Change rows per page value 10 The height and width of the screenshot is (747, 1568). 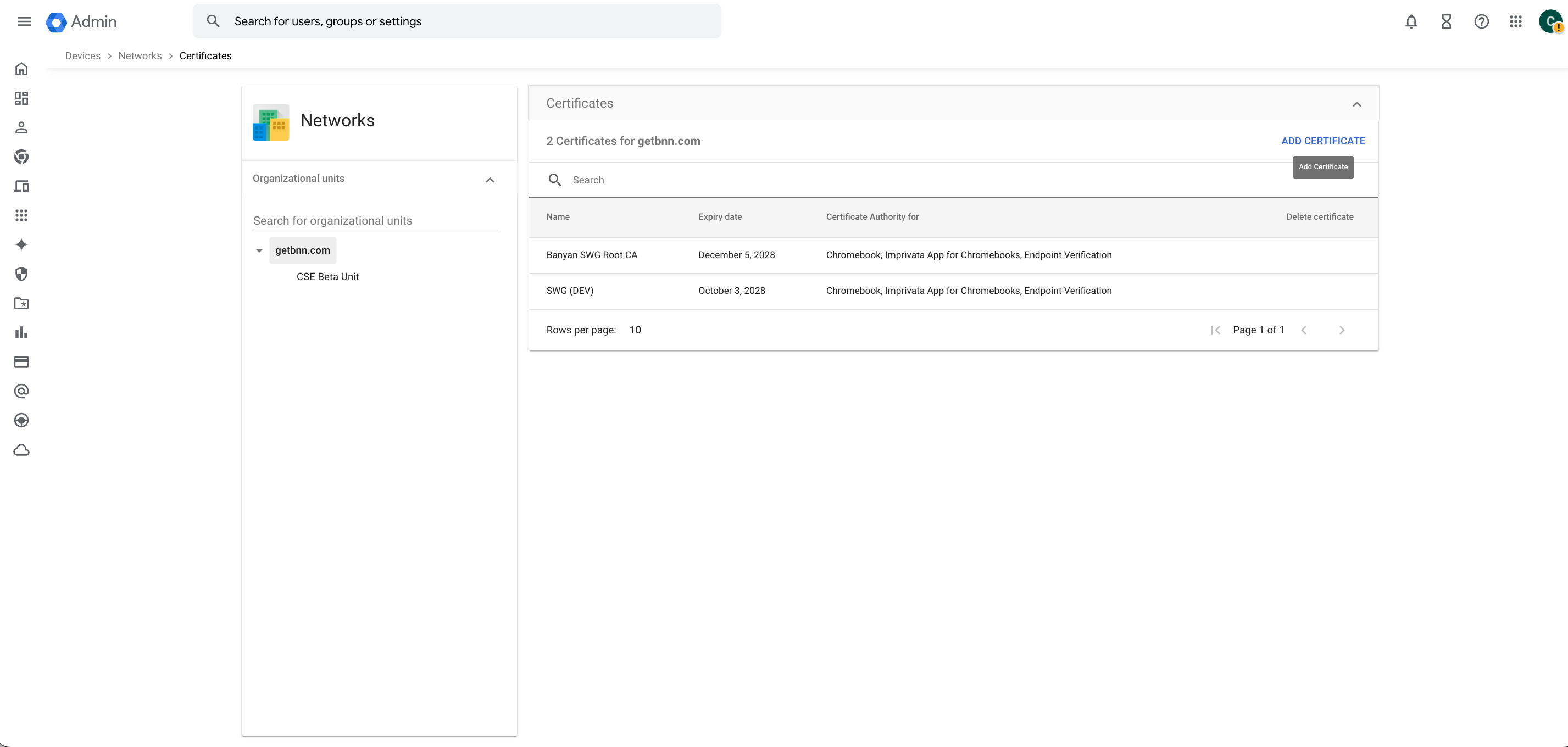[x=635, y=330]
